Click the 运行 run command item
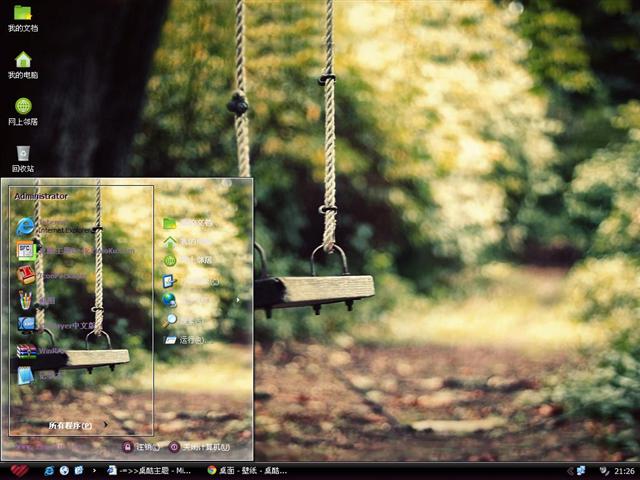 [x=186, y=340]
